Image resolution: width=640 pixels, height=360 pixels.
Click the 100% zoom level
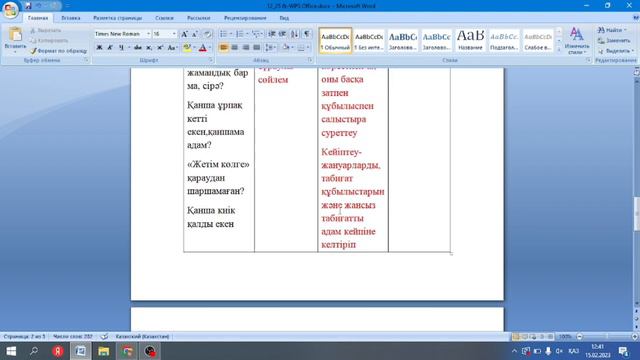pyautogui.click(x=565, y=336)
